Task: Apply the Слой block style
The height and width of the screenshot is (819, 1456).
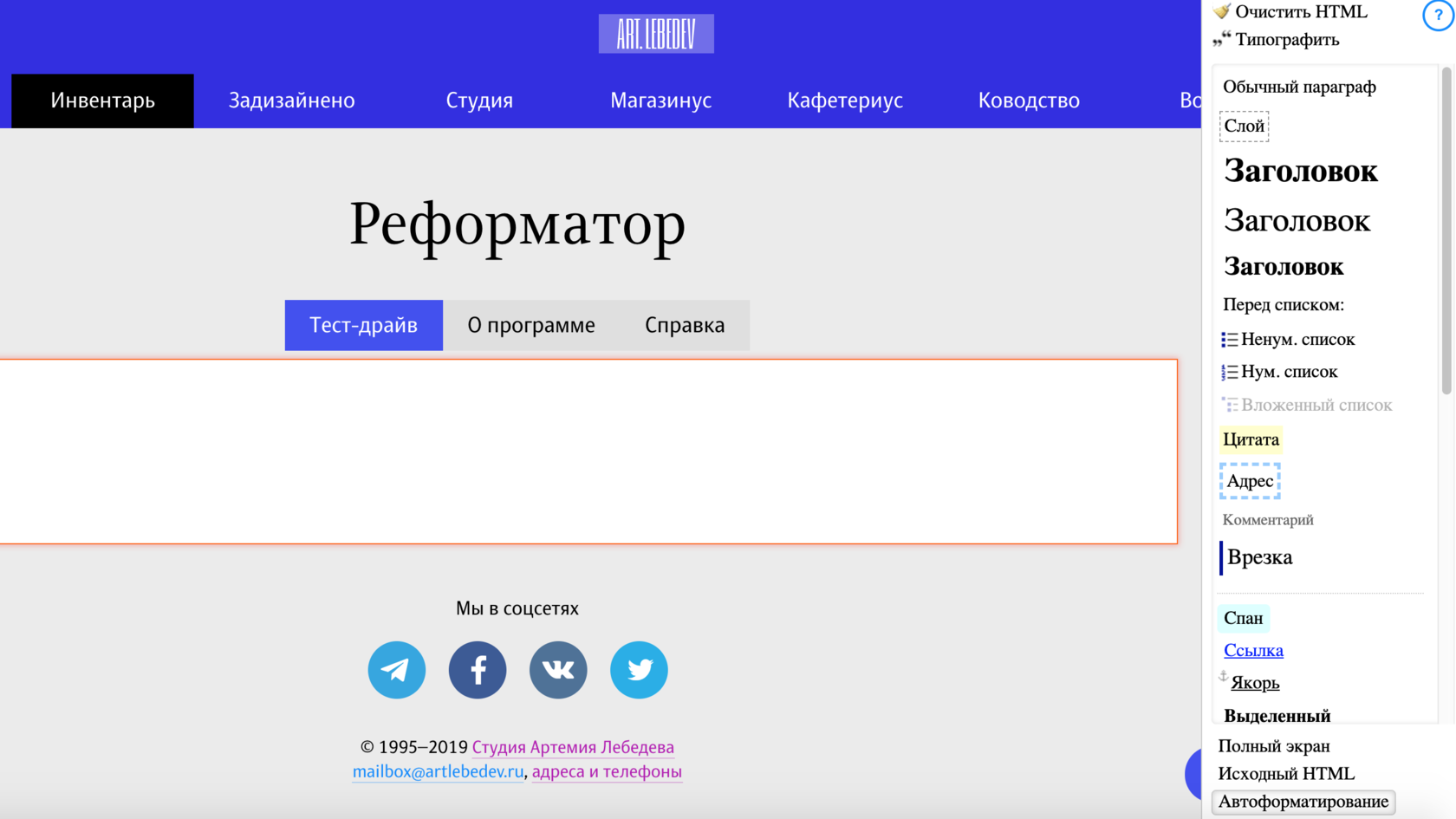Action: pos(1244,127)
